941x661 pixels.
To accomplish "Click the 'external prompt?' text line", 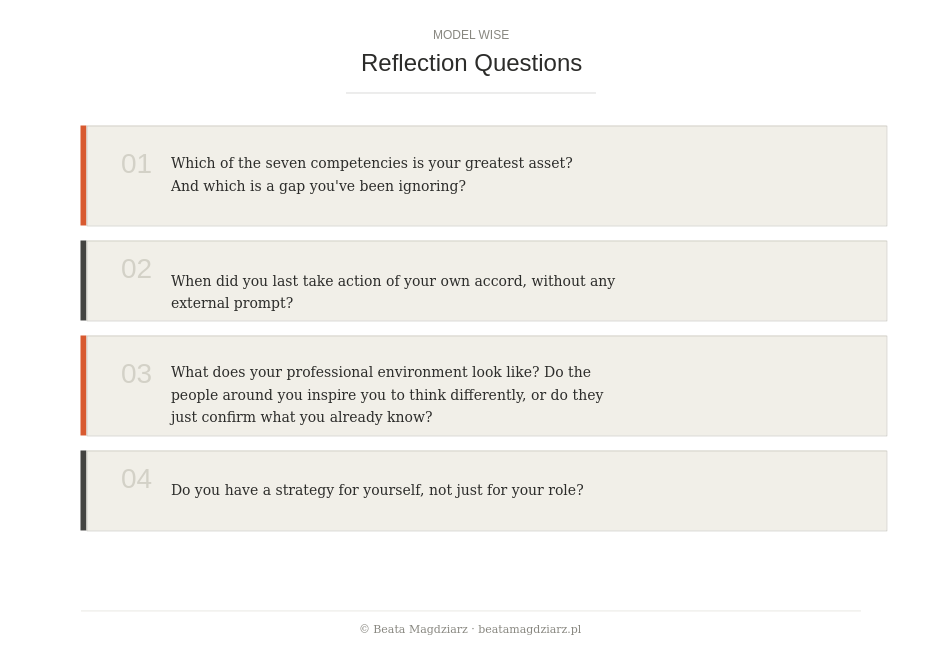I will tap(232, 303).
